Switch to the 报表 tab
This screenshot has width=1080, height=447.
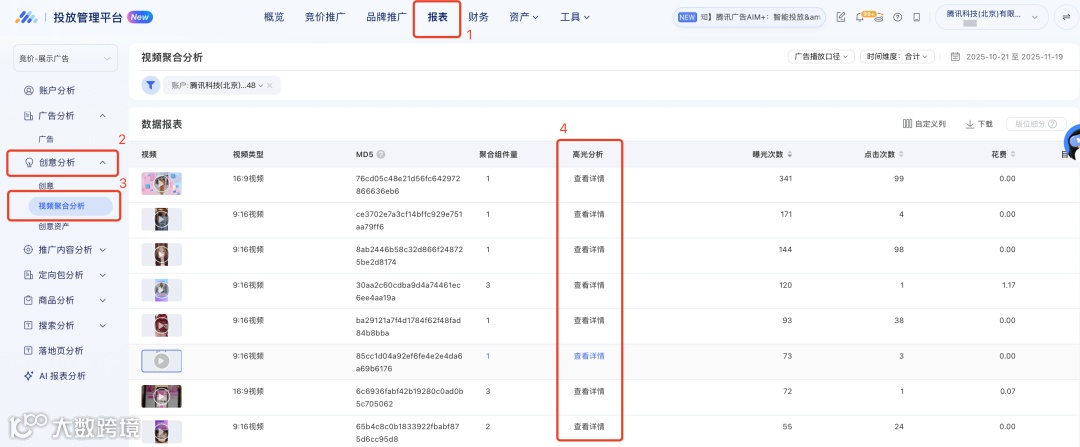point(437,17)
